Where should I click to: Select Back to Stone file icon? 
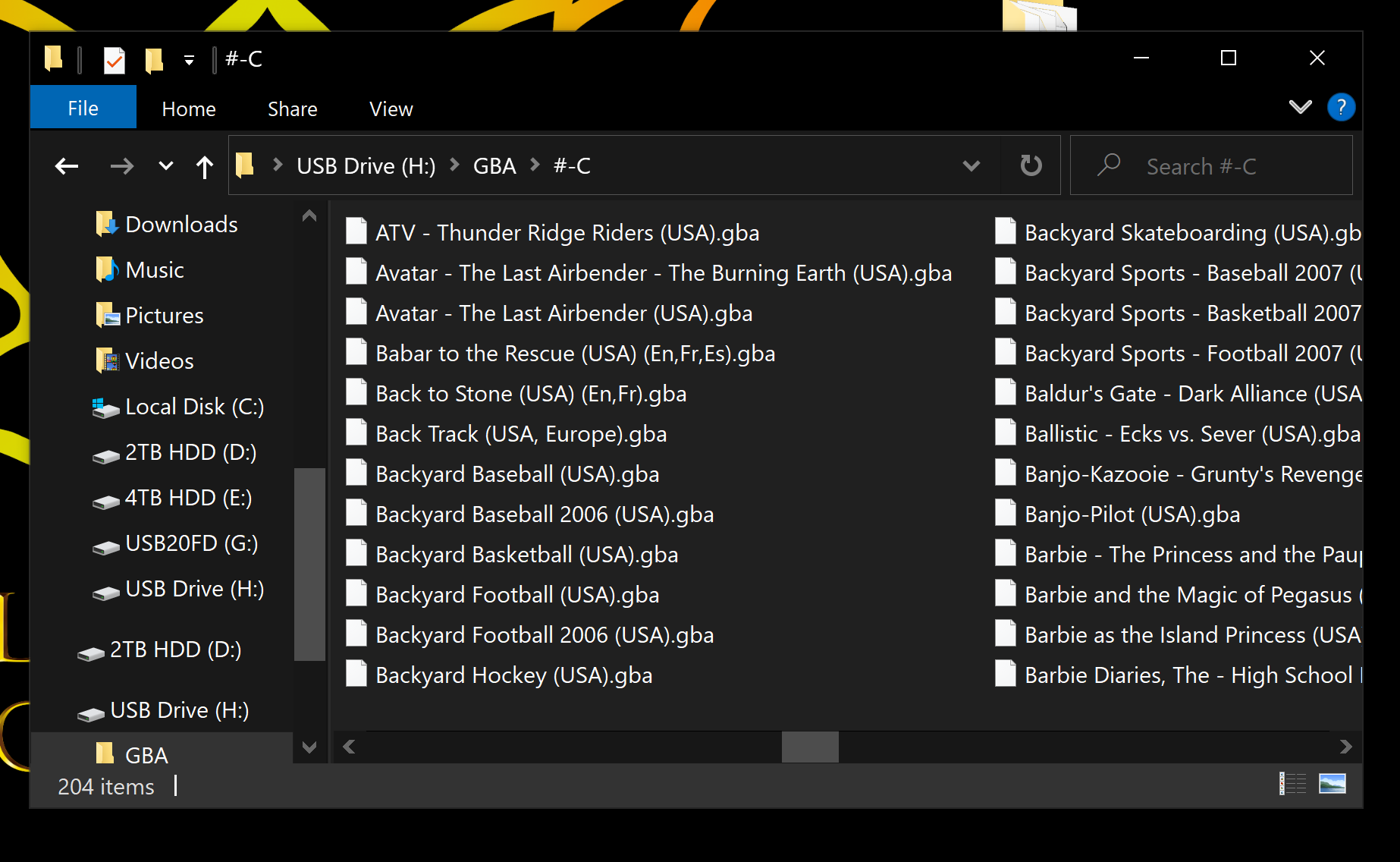[x=356, y=392]
